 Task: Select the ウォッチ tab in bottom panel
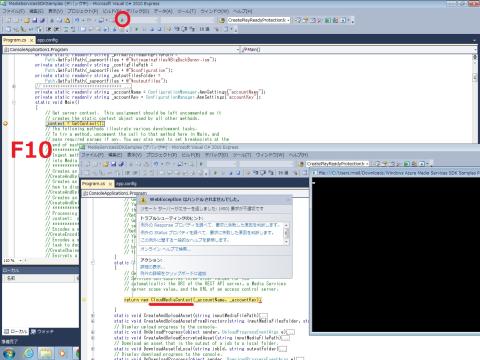[x=42, y=332]
